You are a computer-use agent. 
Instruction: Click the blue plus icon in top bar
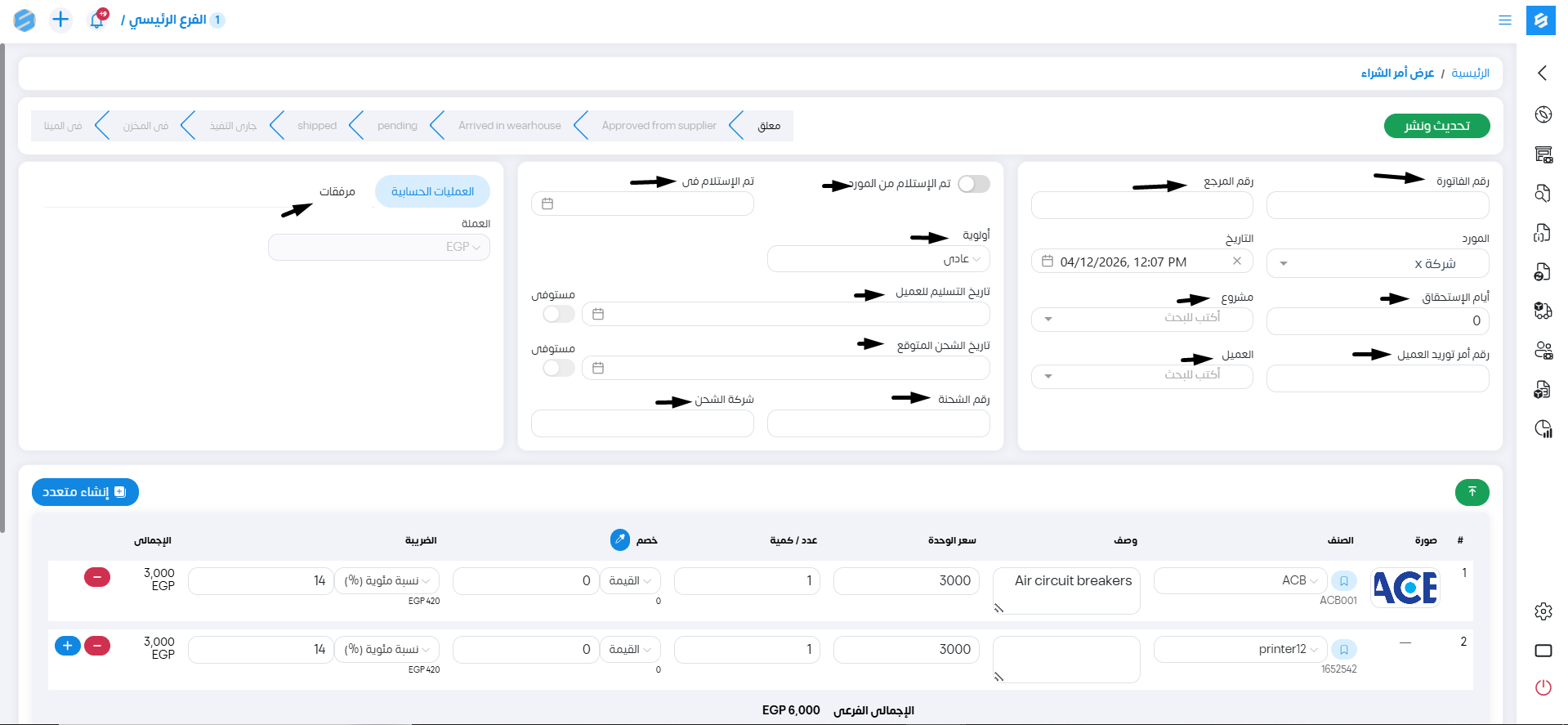[x=60, y=20]
